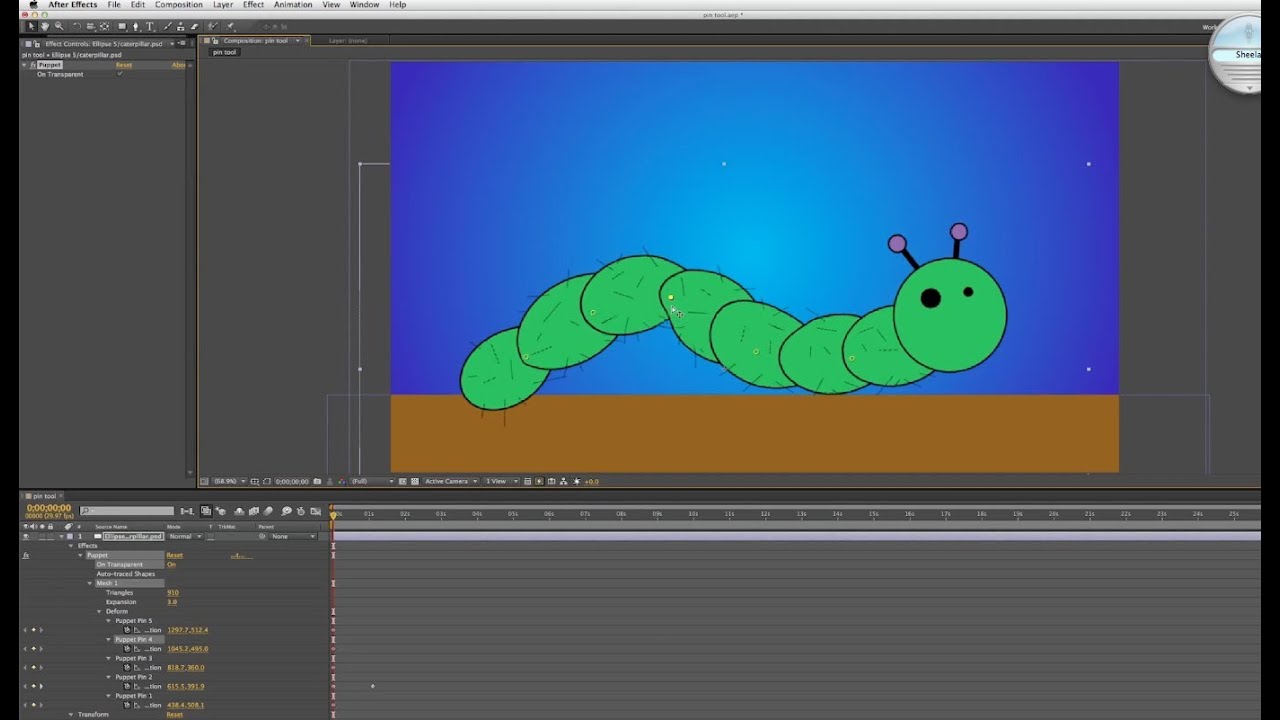Screen dimensions: 1280x720
Task: Enable Draft 3D in the timeline
Action: click(220, 511)
